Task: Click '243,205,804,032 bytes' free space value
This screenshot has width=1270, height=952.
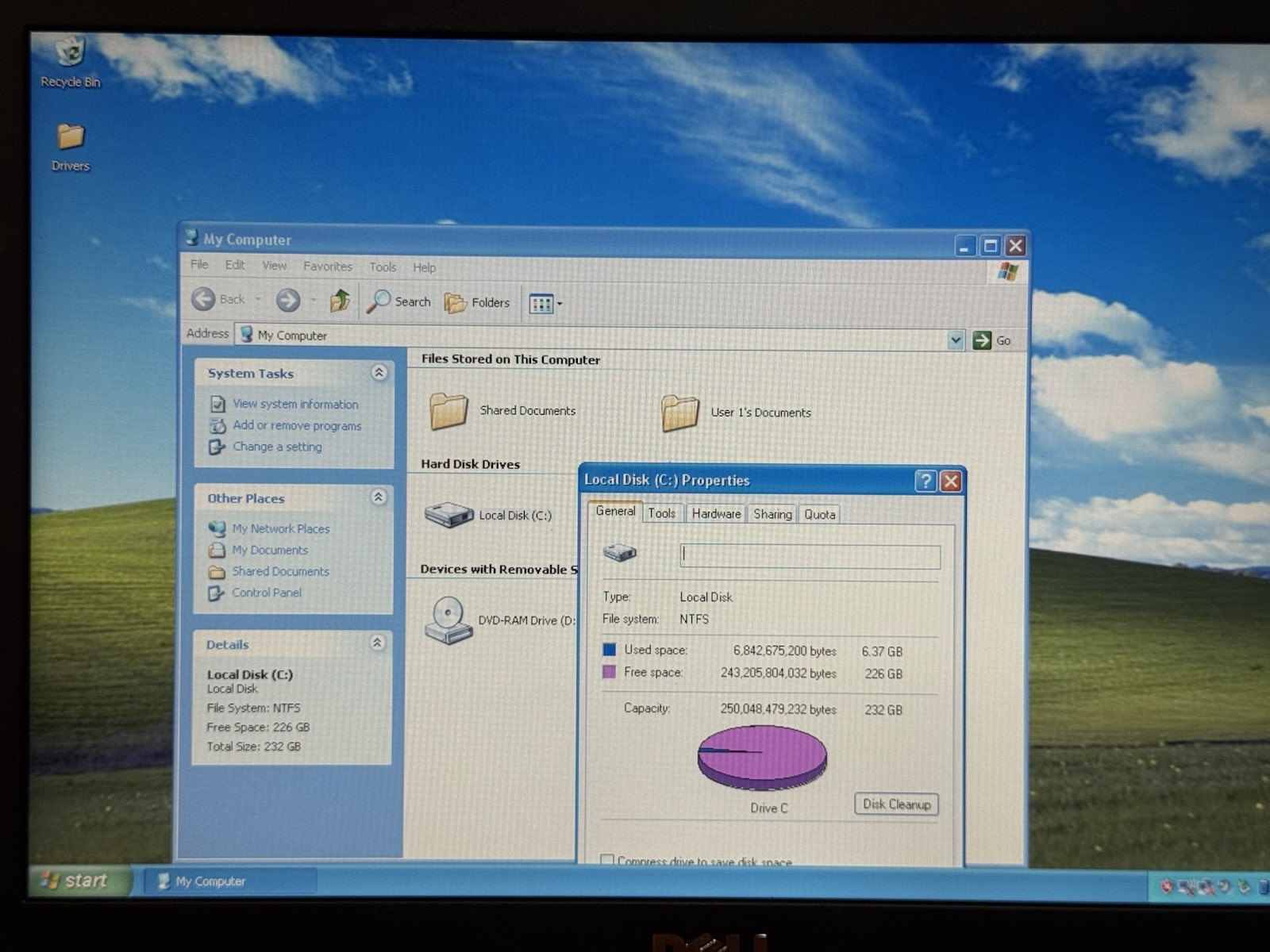Action: (x=779, y=673)
